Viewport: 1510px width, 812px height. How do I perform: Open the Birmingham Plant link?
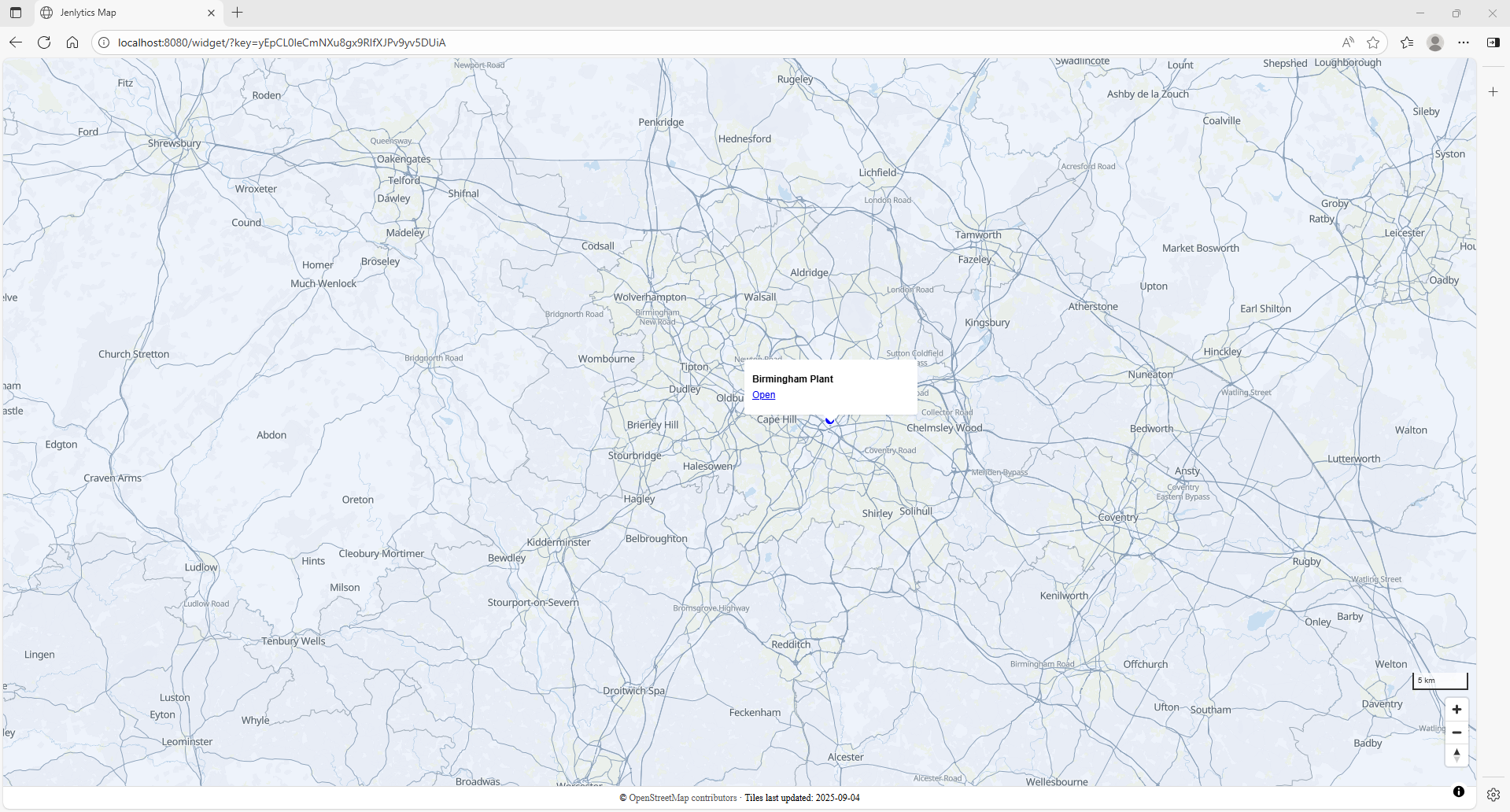[x=763, y=395]
